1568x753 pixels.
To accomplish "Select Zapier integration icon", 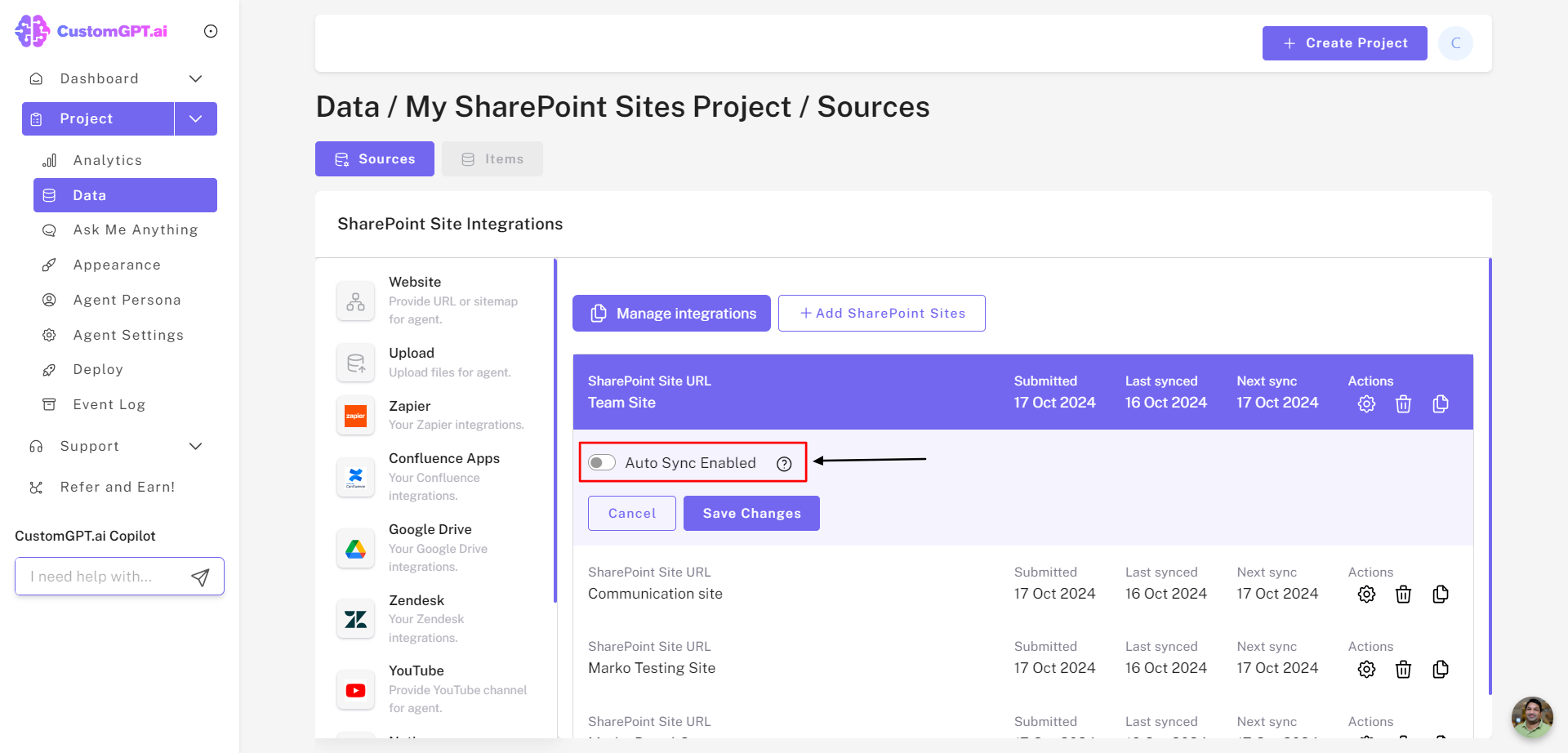I will [x=355, y=416].
